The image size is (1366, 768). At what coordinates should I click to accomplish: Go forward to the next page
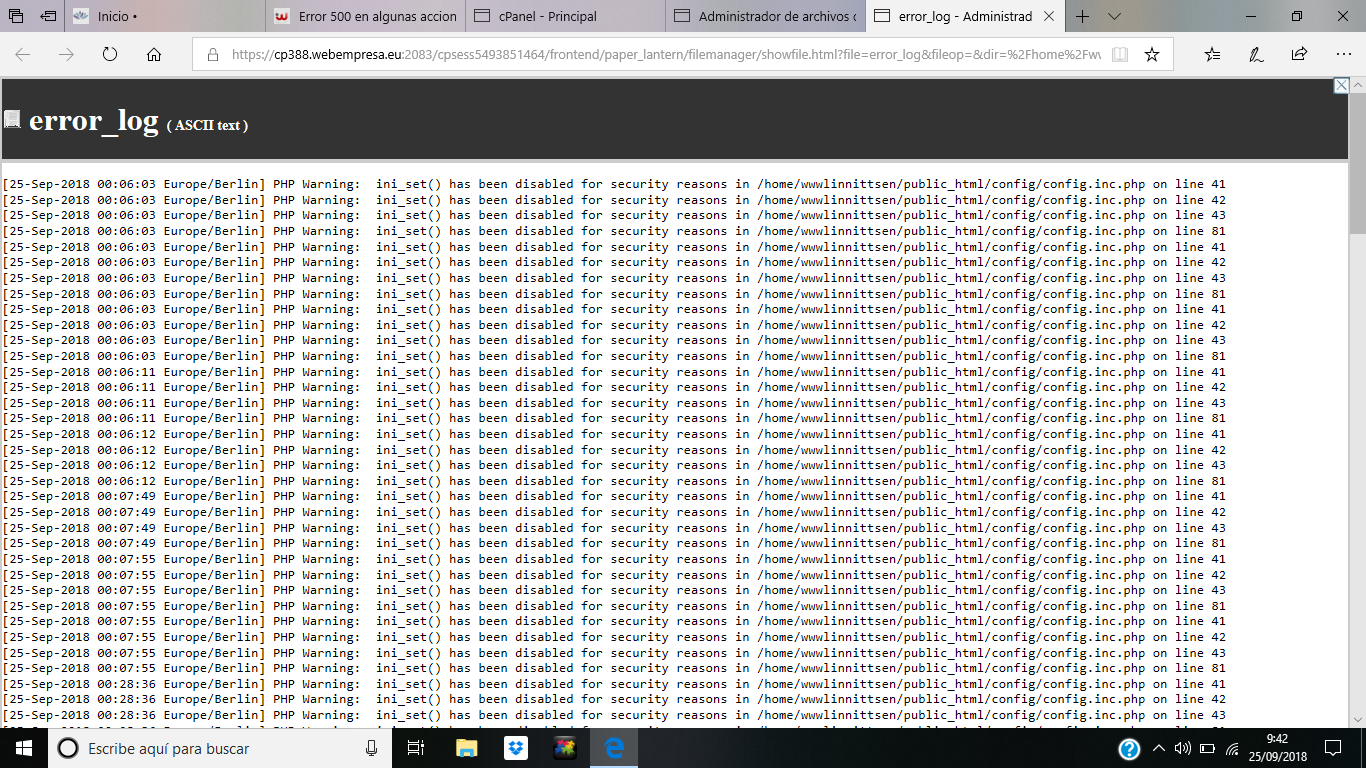coord(66,55)
